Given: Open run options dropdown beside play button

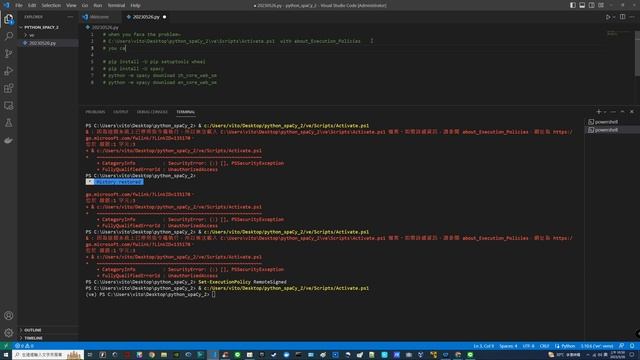Looking at the screenshot, I should click(x=613, y=17).
